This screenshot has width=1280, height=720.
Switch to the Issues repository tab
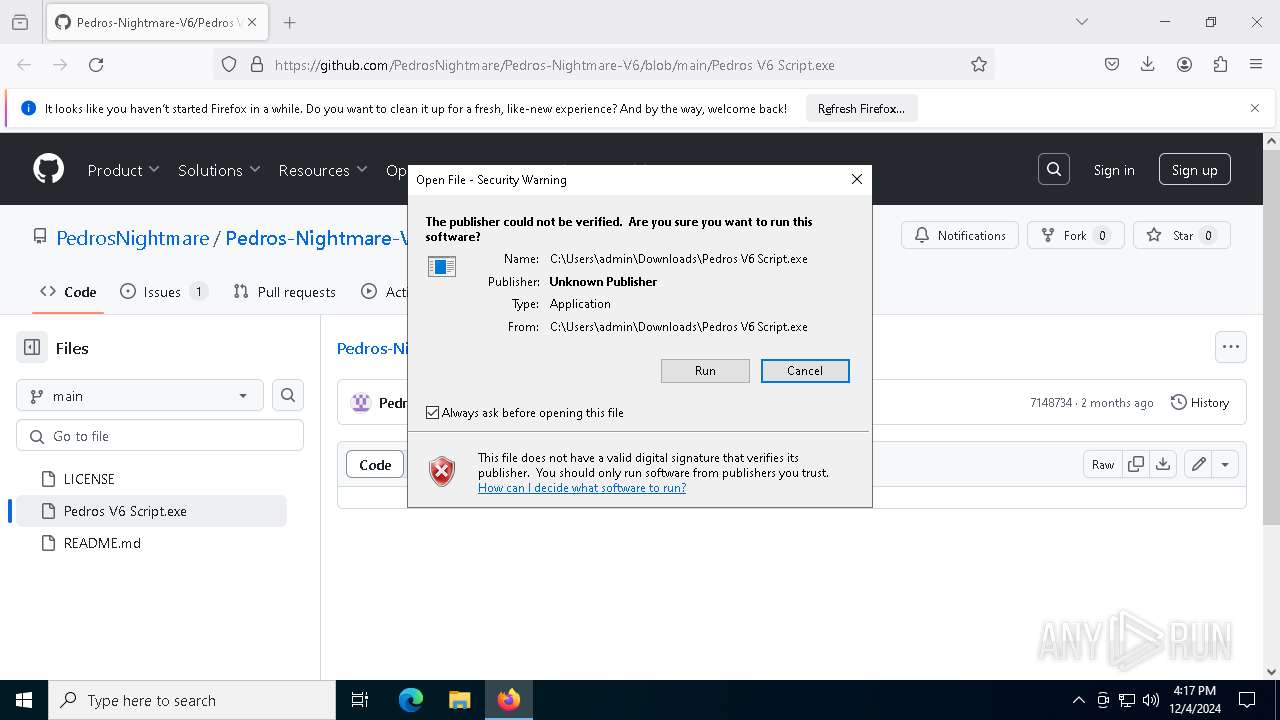164,292
